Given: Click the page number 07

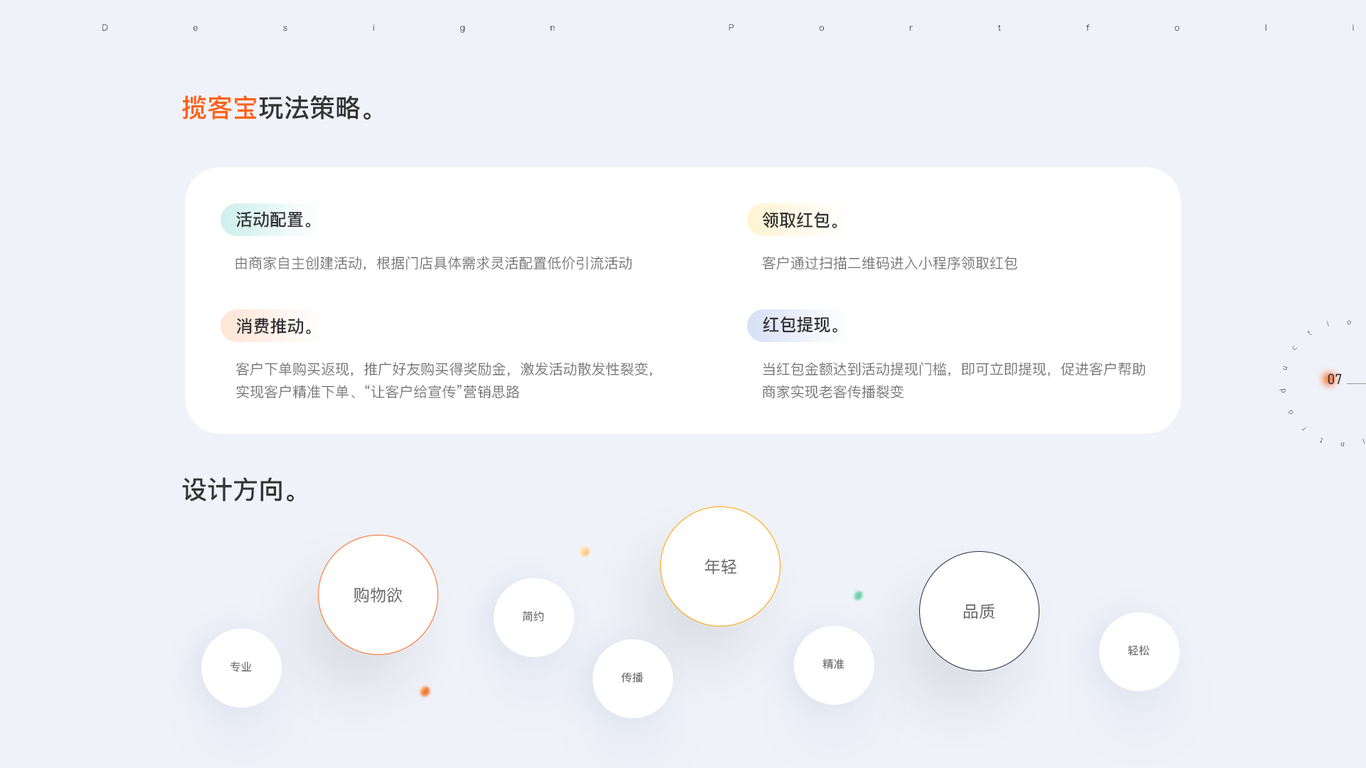Looking at the screenshot, I should click(x=1335, y=380).
